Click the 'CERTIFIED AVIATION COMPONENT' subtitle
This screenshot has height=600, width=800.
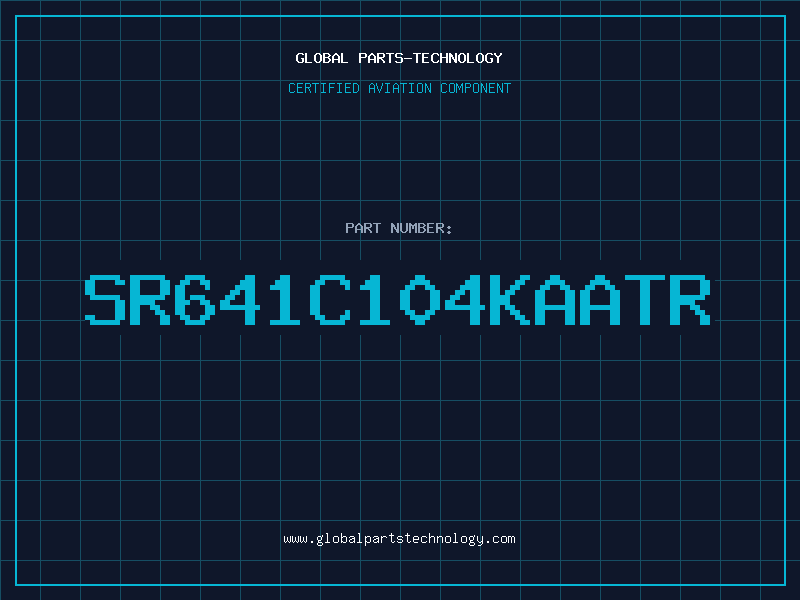(x=399, y=88)
